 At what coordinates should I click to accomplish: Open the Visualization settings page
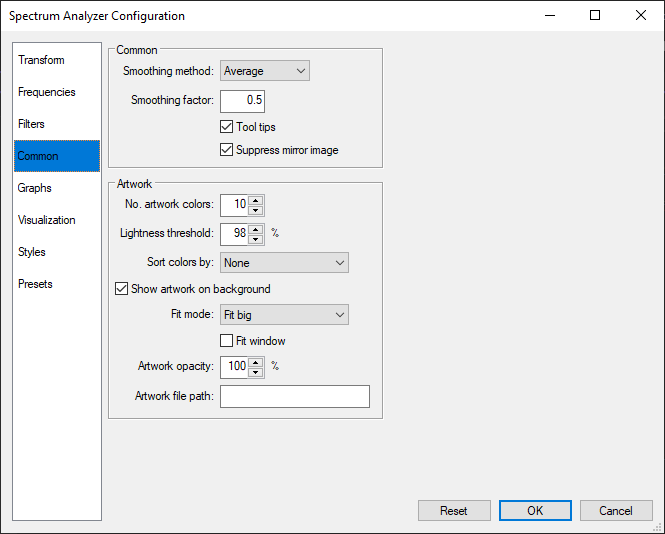pyautogui.click(x=46, y=220)
